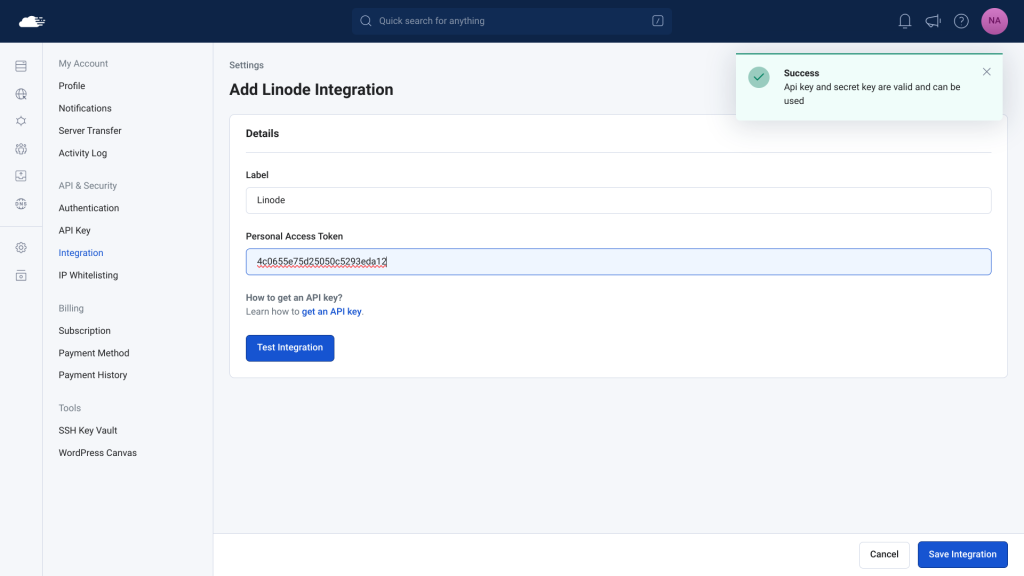1024x576 pixels.
Task: Open WordPress Canvas
Action: point(97,453)
